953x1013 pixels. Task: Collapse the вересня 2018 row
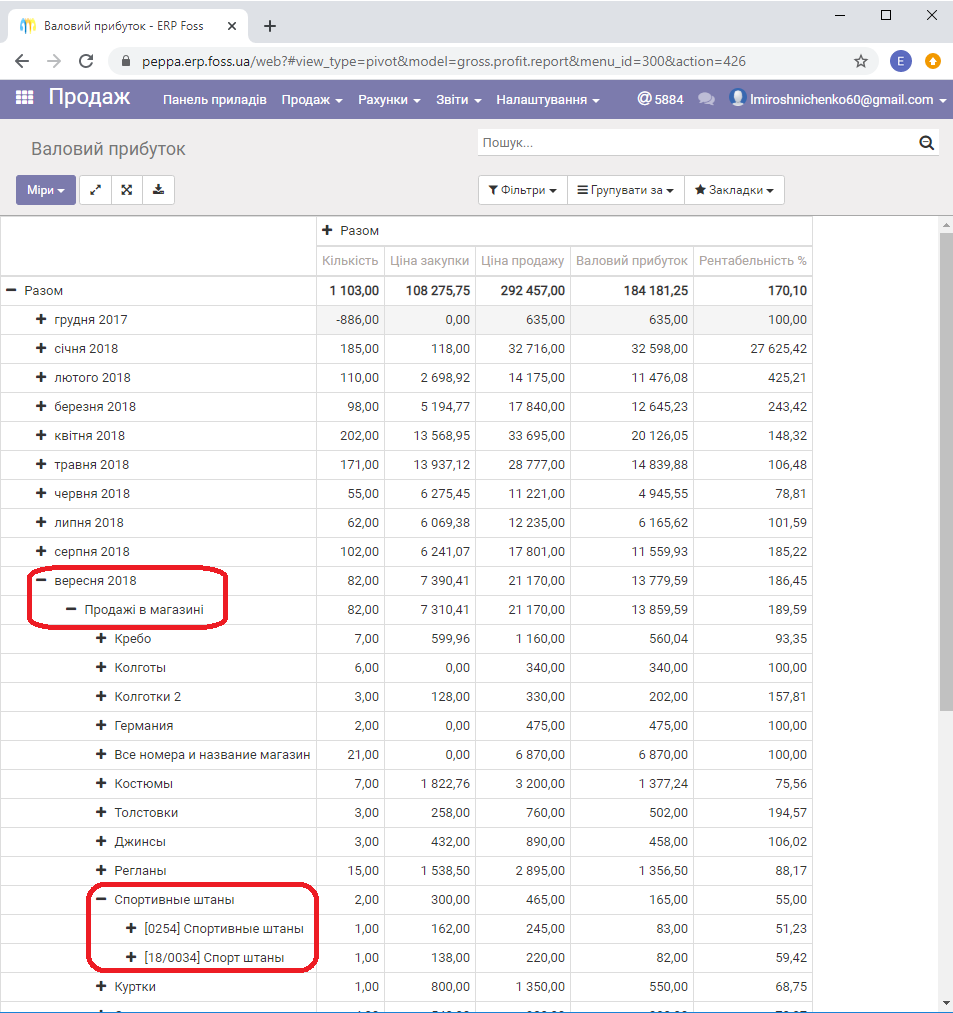(41, 580)
